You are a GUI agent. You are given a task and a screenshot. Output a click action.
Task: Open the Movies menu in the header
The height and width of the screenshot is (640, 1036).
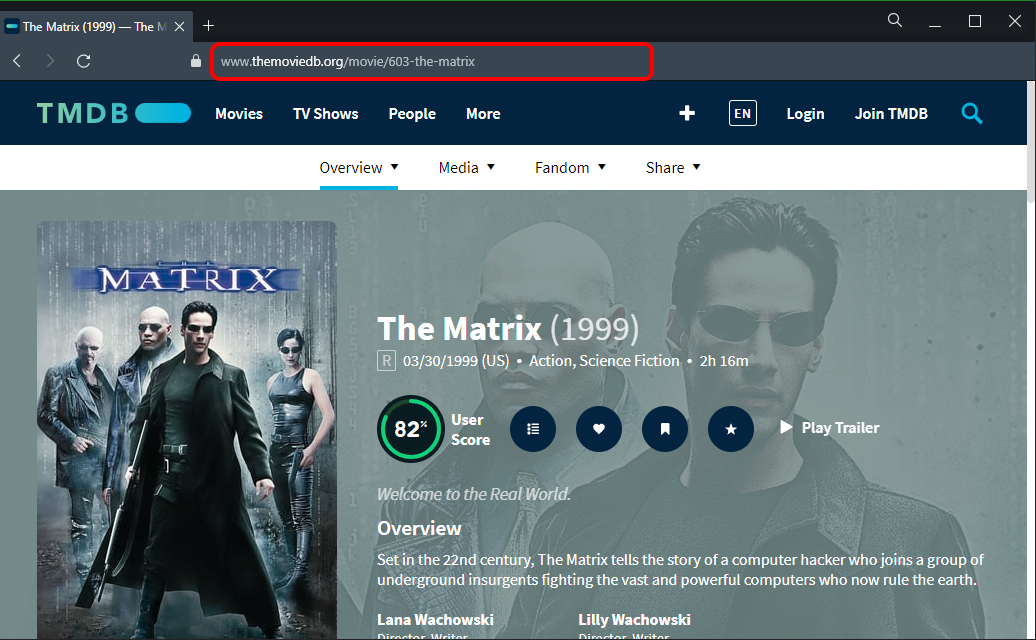click(x=239, y=114)
